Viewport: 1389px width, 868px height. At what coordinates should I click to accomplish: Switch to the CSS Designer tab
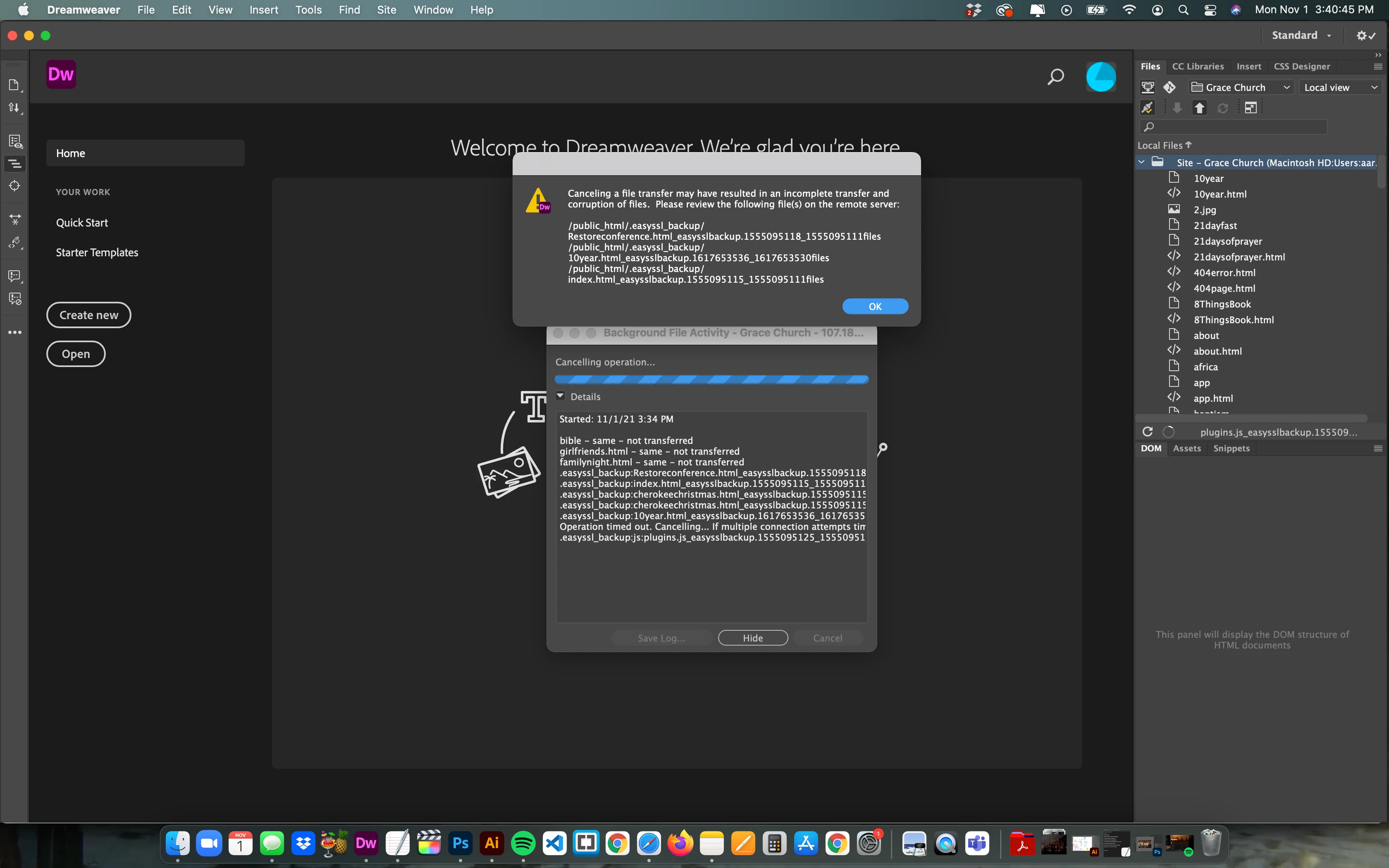[1301, 67]
